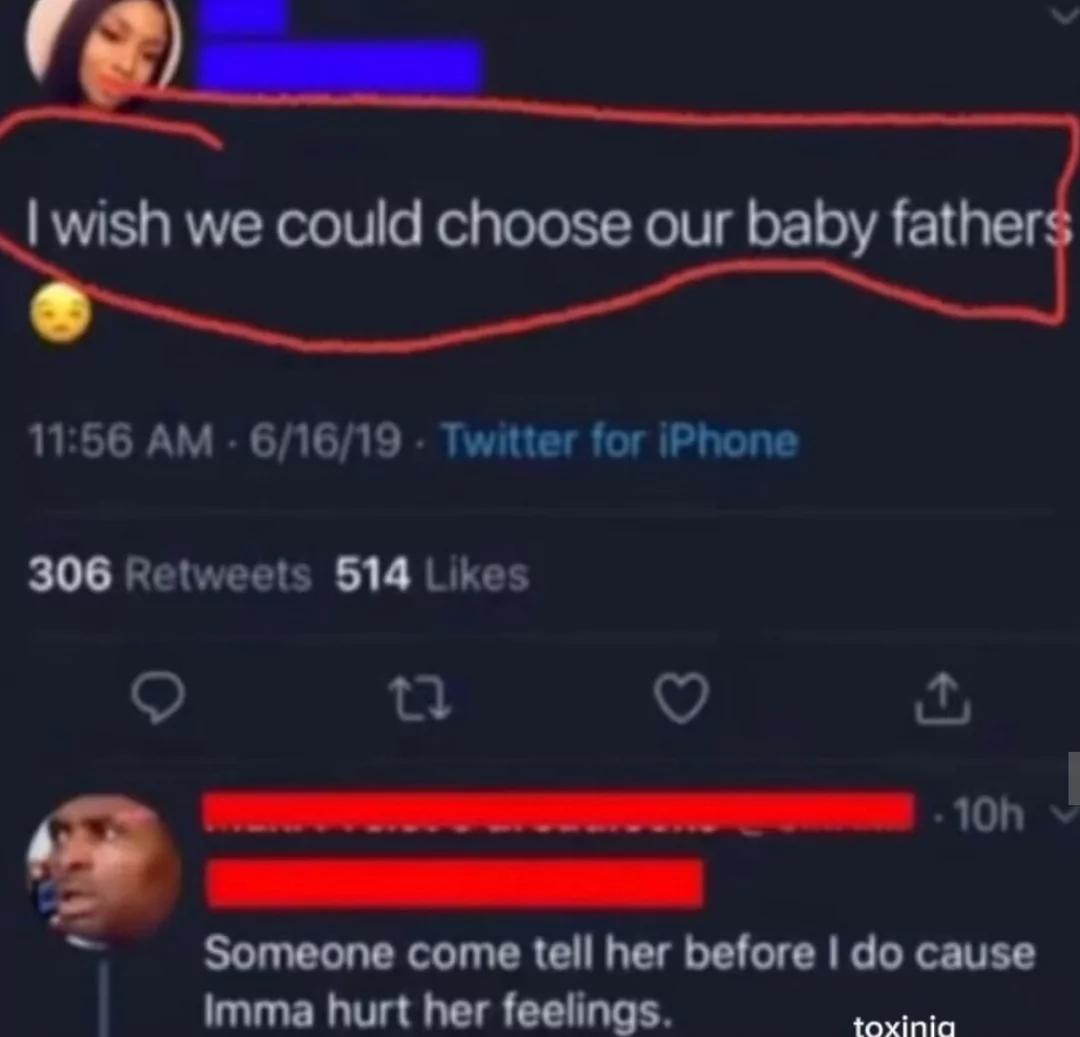Open the share upload icon
The width and height of the screenshot is (1080, 1037).
(x=942, y=699)
